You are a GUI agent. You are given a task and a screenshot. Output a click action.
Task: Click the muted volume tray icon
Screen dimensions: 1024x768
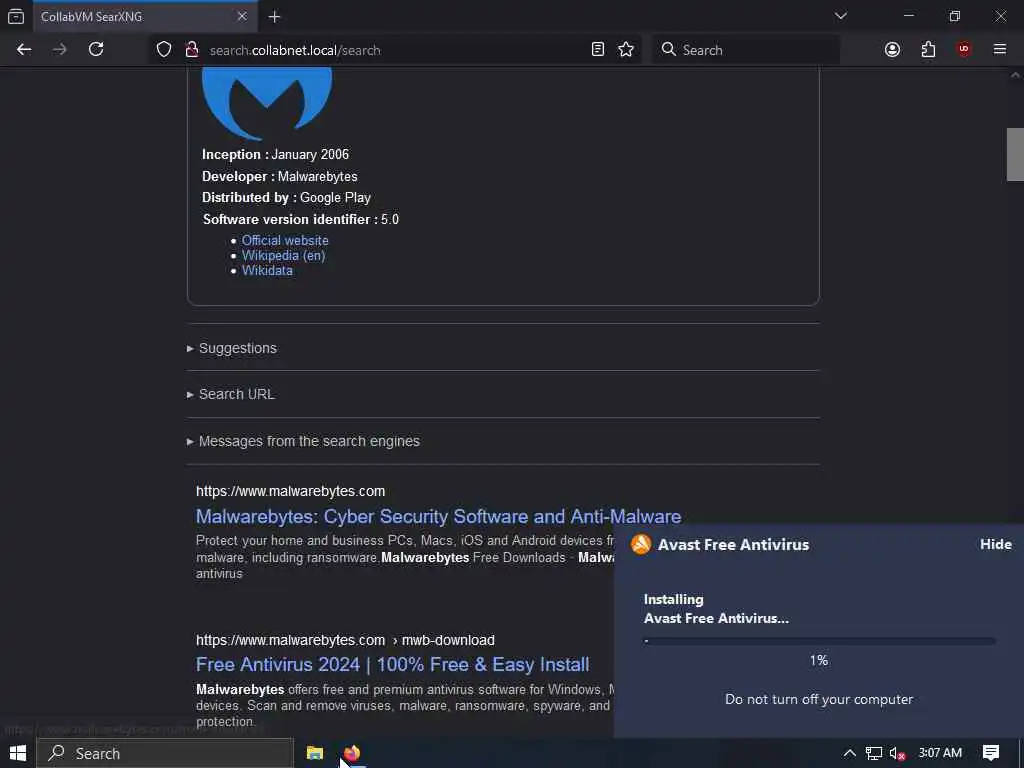coord(897,753)
